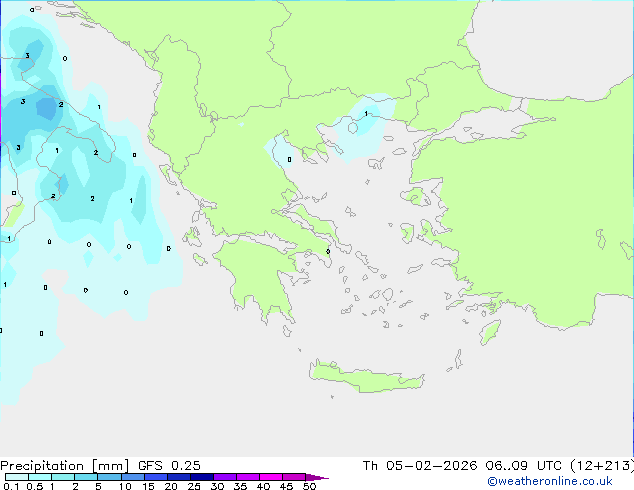Screen dimensions: 634x490
Task: Pick the 2–5 mm legend color
Action: click(86, 477)
